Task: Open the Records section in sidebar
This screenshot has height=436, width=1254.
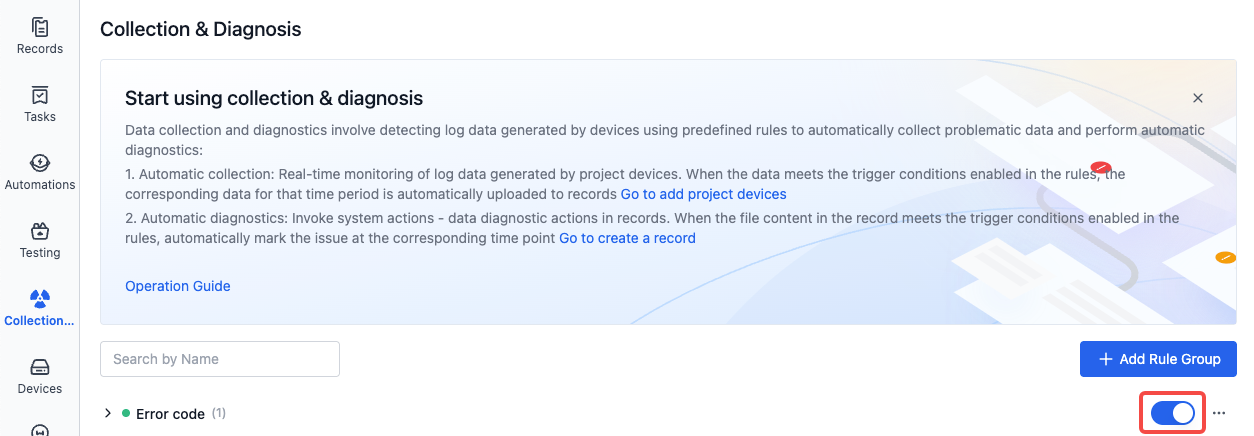Action: [x=40, y=36]
